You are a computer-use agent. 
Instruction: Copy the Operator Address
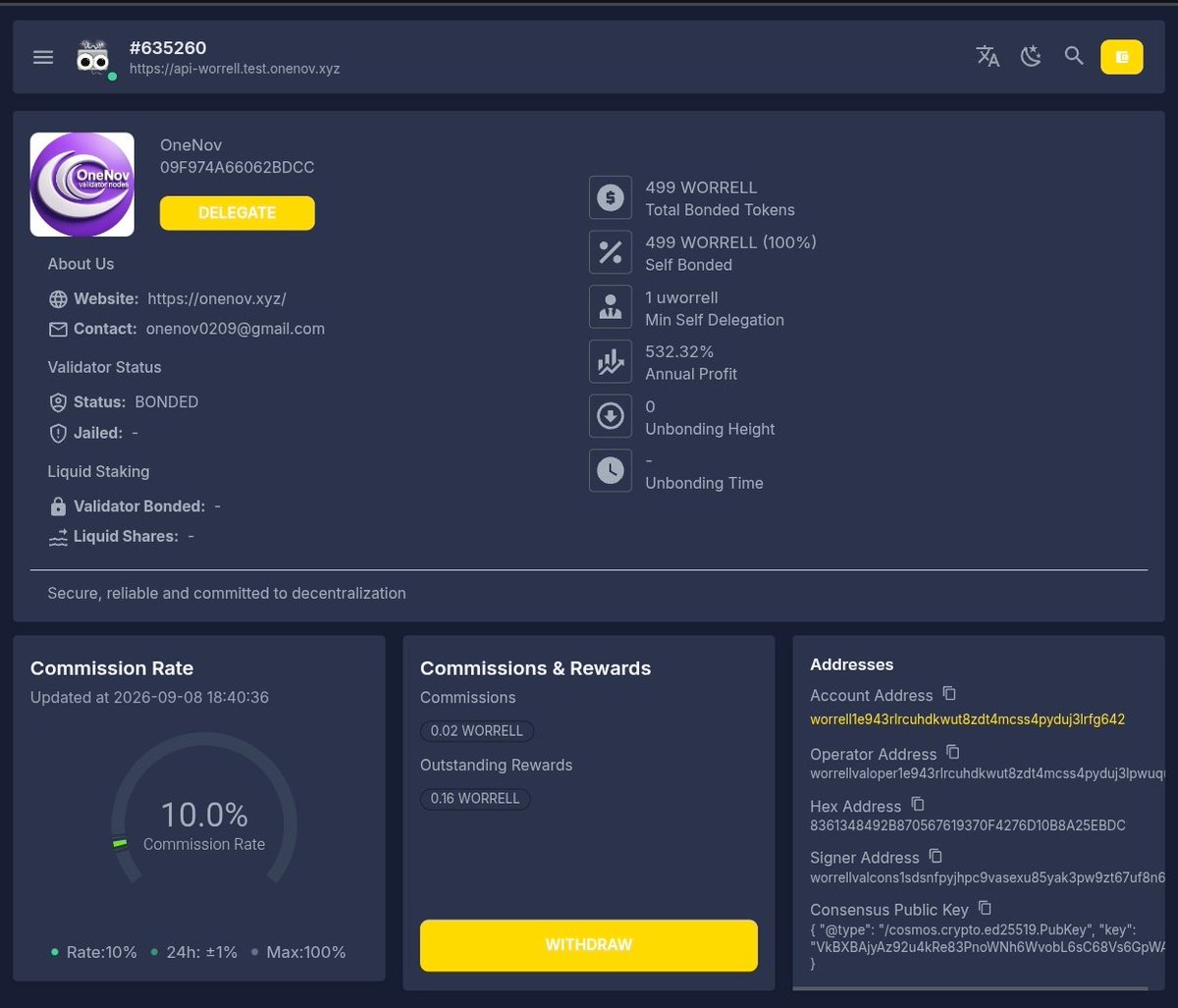[x=953, y=752]
